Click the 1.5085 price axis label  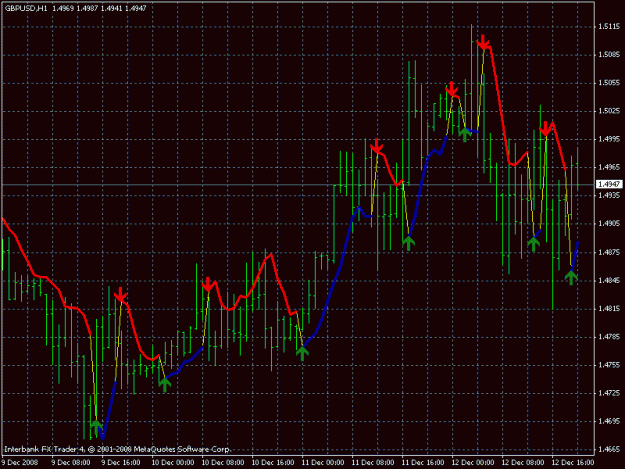tap(609, 55)
